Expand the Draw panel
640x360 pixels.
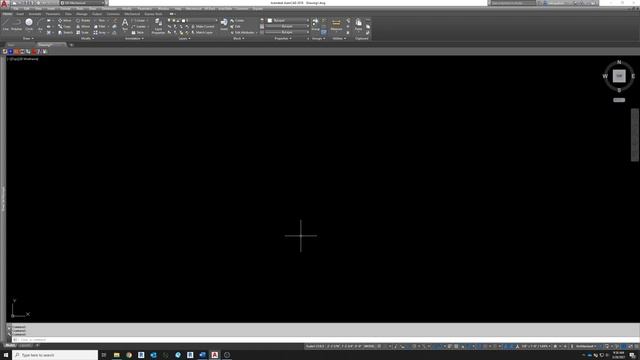pyautogui.click(x=28, y=38)
